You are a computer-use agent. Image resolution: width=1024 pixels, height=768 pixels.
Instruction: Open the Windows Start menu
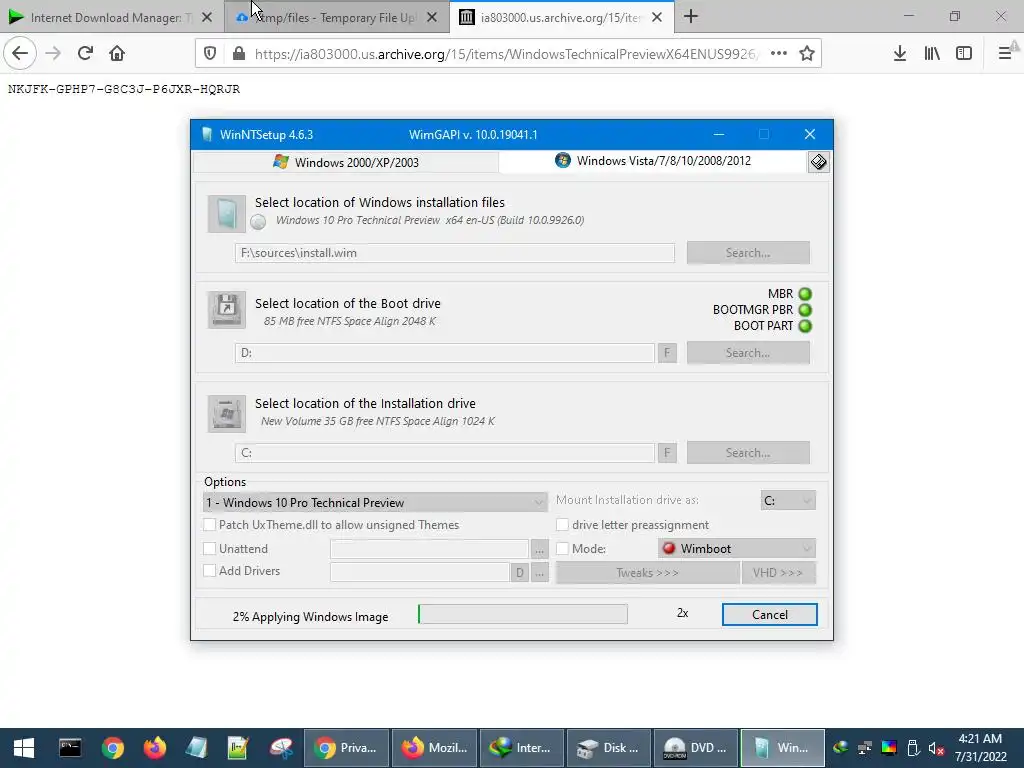[x=24, y=748]
